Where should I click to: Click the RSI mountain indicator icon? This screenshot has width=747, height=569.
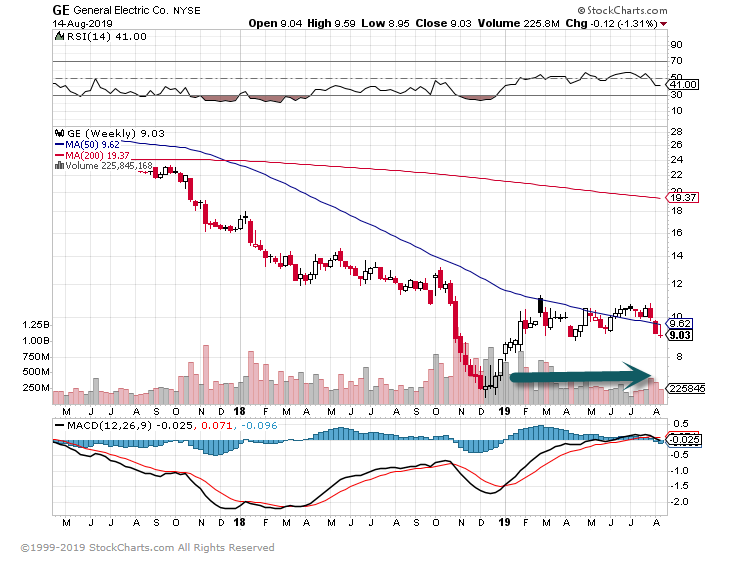pyautogui.click(x=60, y=36)
